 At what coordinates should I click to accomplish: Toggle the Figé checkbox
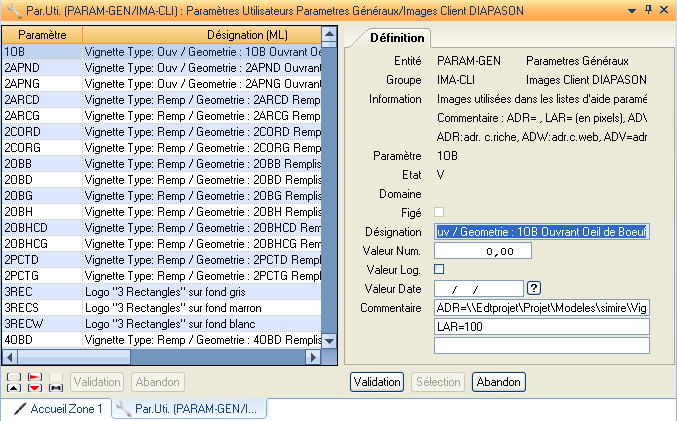pyautogui.click(x=439, y=212)
